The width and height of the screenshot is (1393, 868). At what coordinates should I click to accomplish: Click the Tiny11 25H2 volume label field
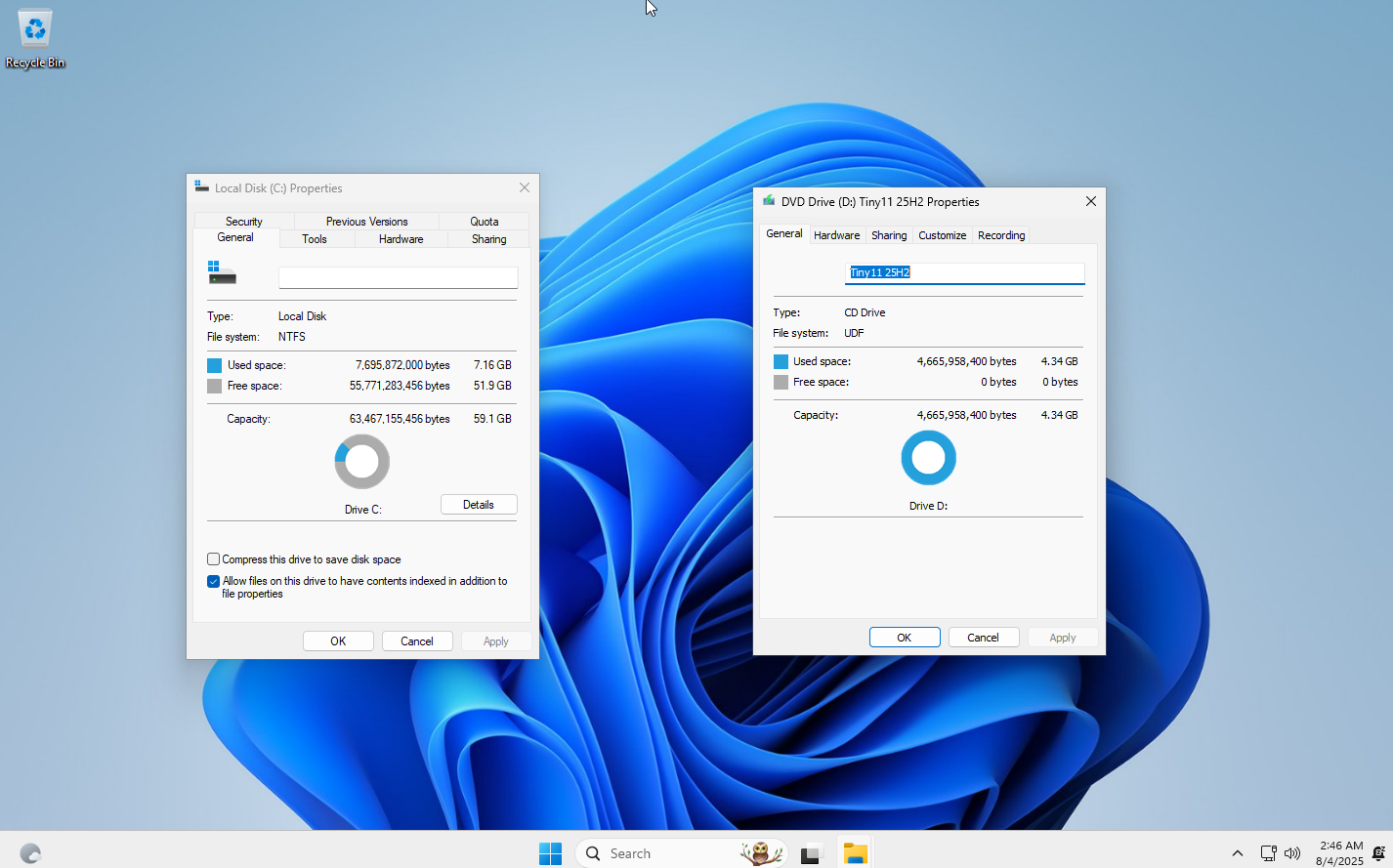[x=964, y=273]
